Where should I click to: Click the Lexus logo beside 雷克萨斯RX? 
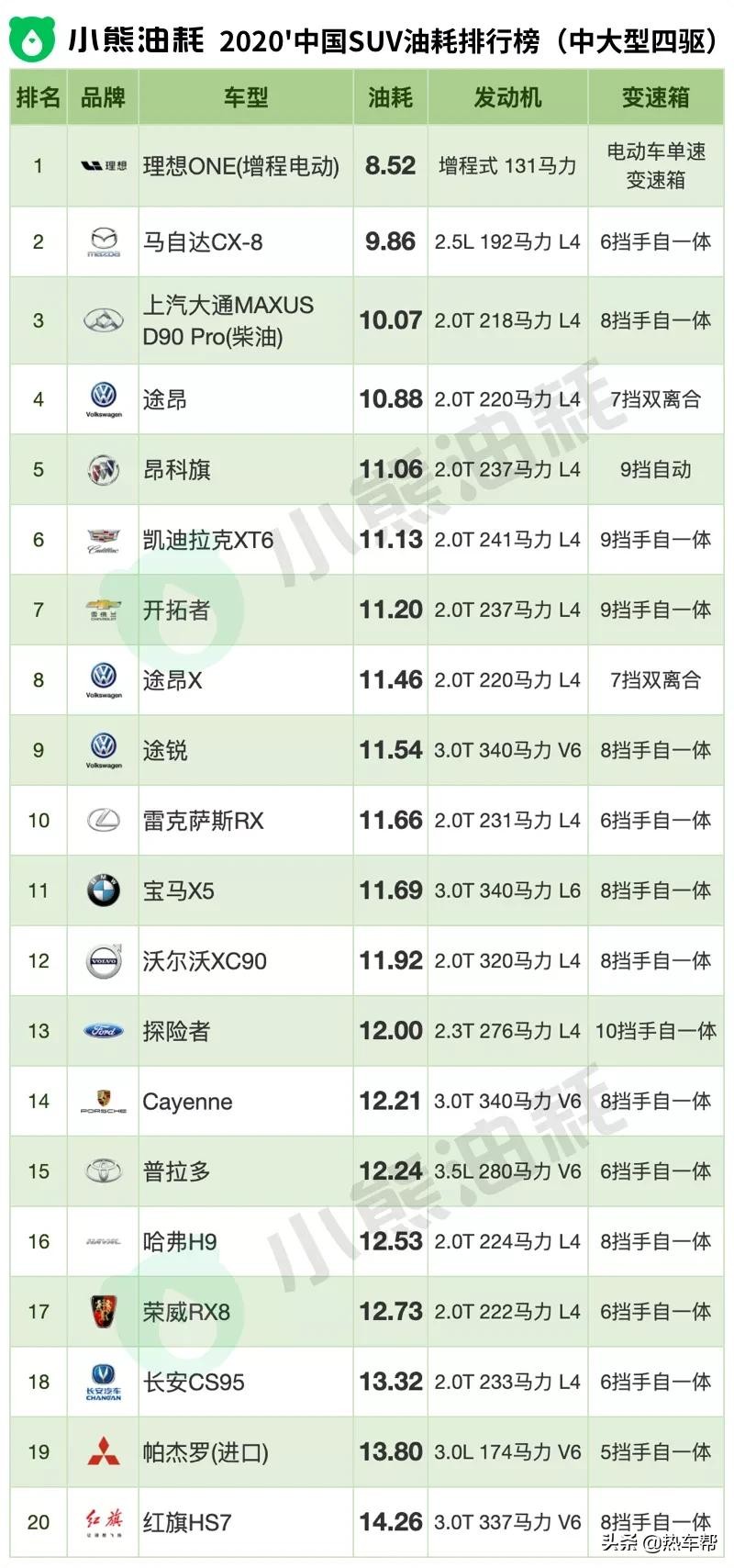(x=104, y=820)
